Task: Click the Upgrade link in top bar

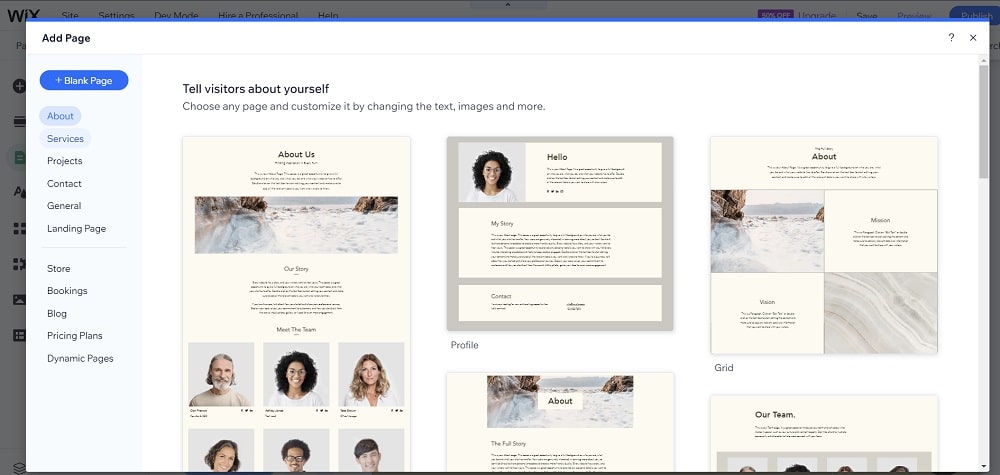Action: [x=817, y=15]
